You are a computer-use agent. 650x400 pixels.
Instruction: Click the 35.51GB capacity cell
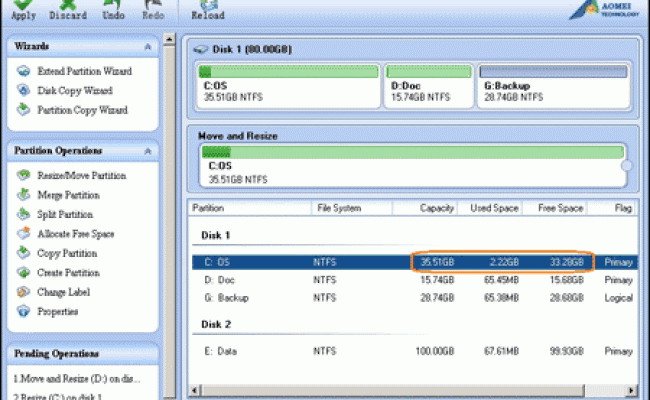coord(437,262)
